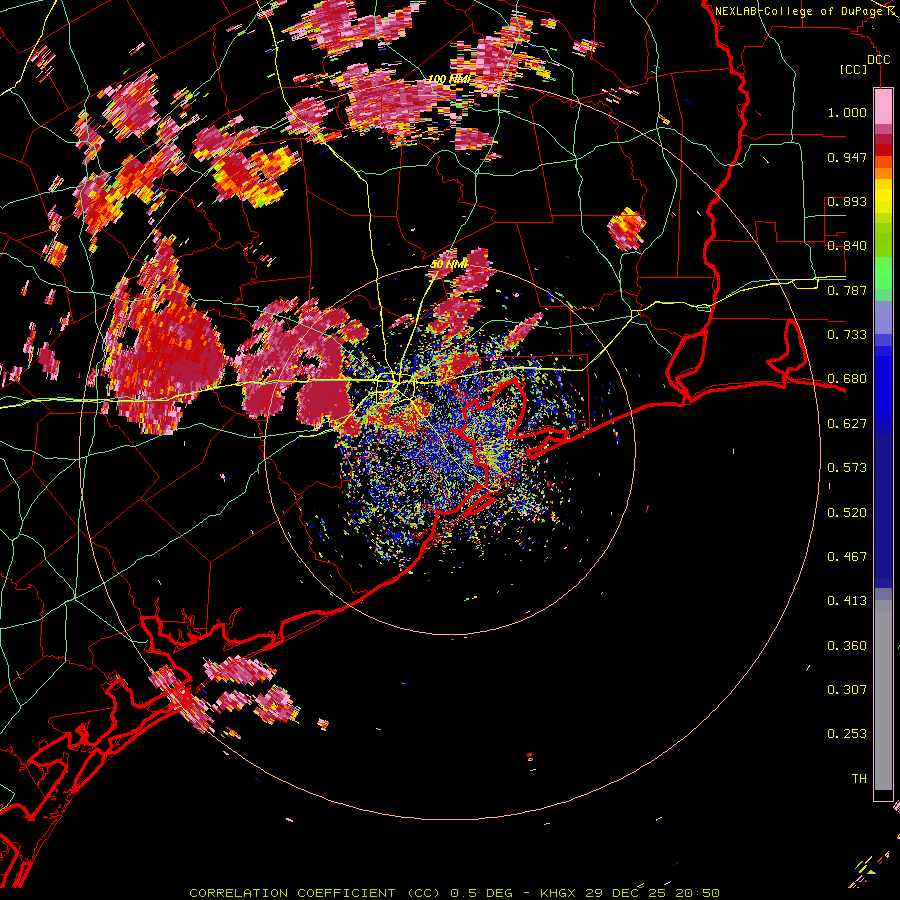Pick the light pink segment atop the color bar

click(x=883, y=107)
